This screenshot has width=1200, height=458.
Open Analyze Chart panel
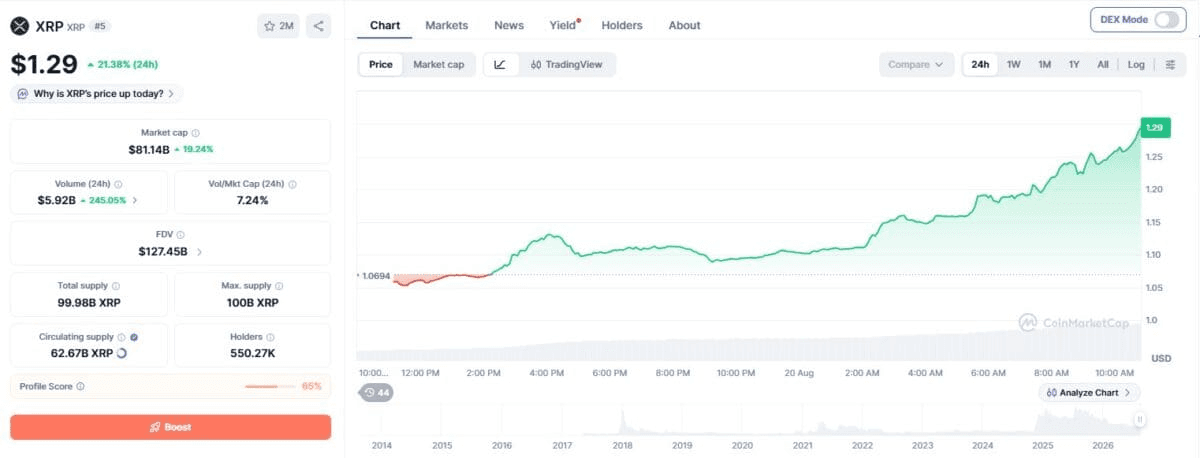click(1089, 393)
